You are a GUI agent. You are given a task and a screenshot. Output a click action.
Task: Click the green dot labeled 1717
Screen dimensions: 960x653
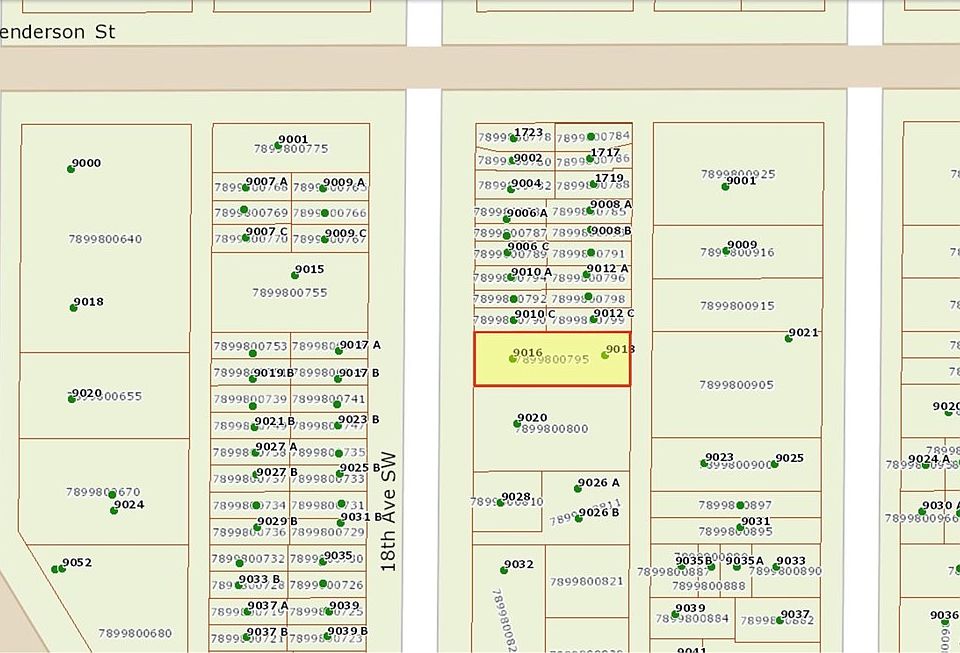(x=591, y=158)
